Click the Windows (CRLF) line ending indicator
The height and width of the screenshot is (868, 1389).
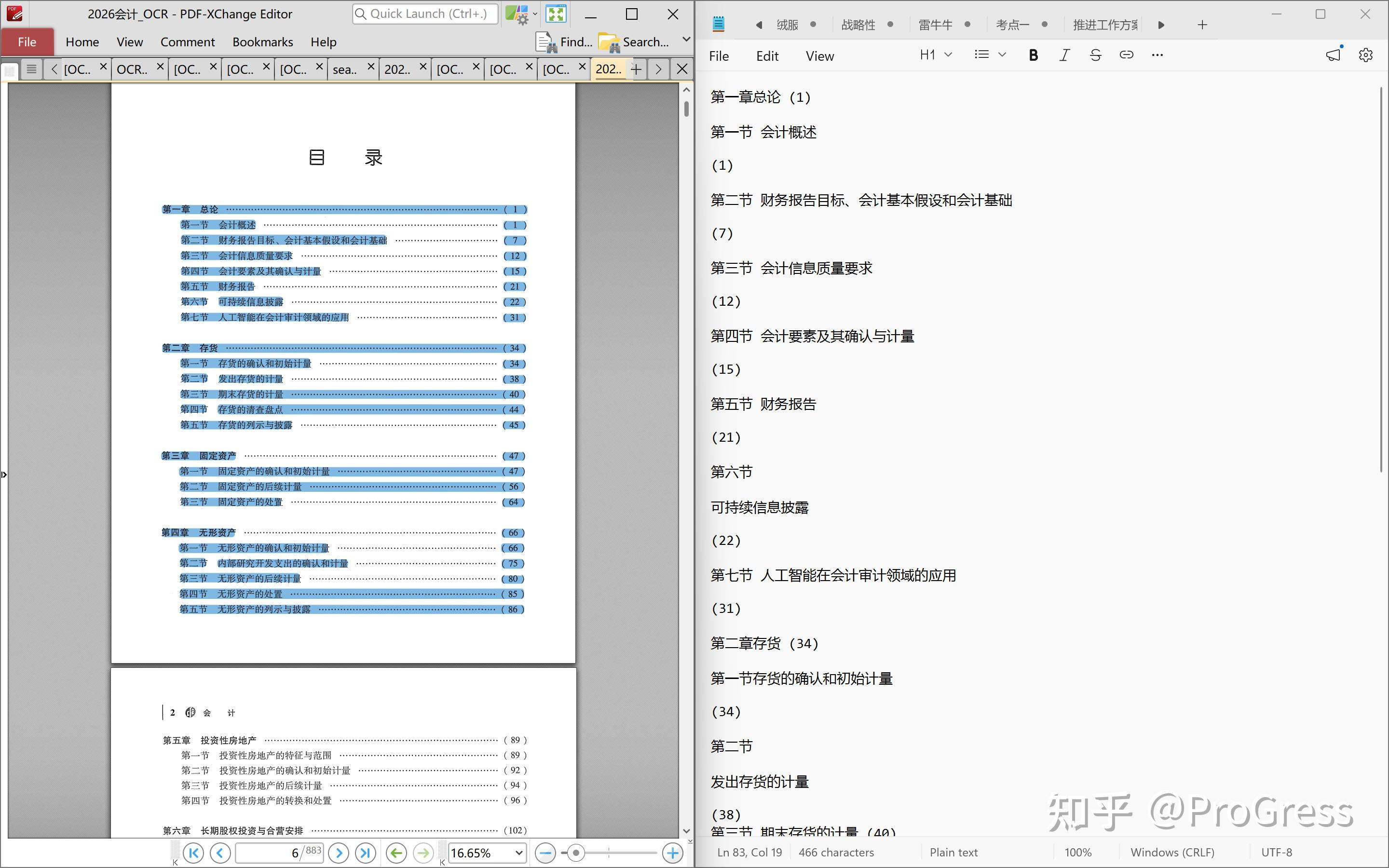pos(1172,853)
